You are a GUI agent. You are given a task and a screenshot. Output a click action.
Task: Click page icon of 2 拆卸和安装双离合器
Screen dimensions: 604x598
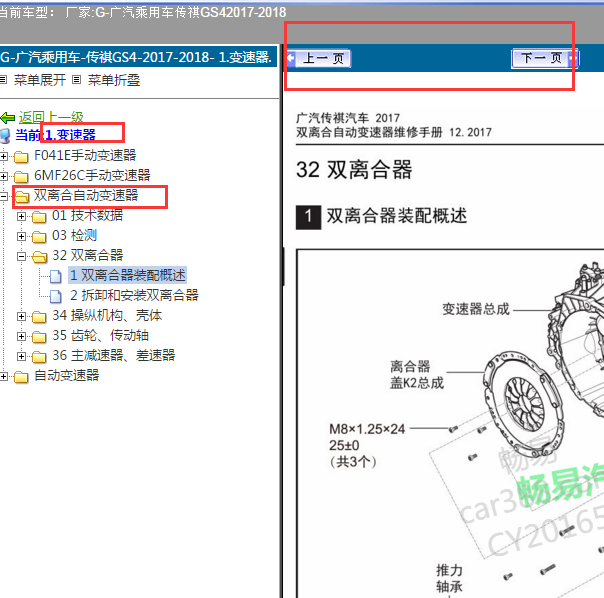click(56, 296)
